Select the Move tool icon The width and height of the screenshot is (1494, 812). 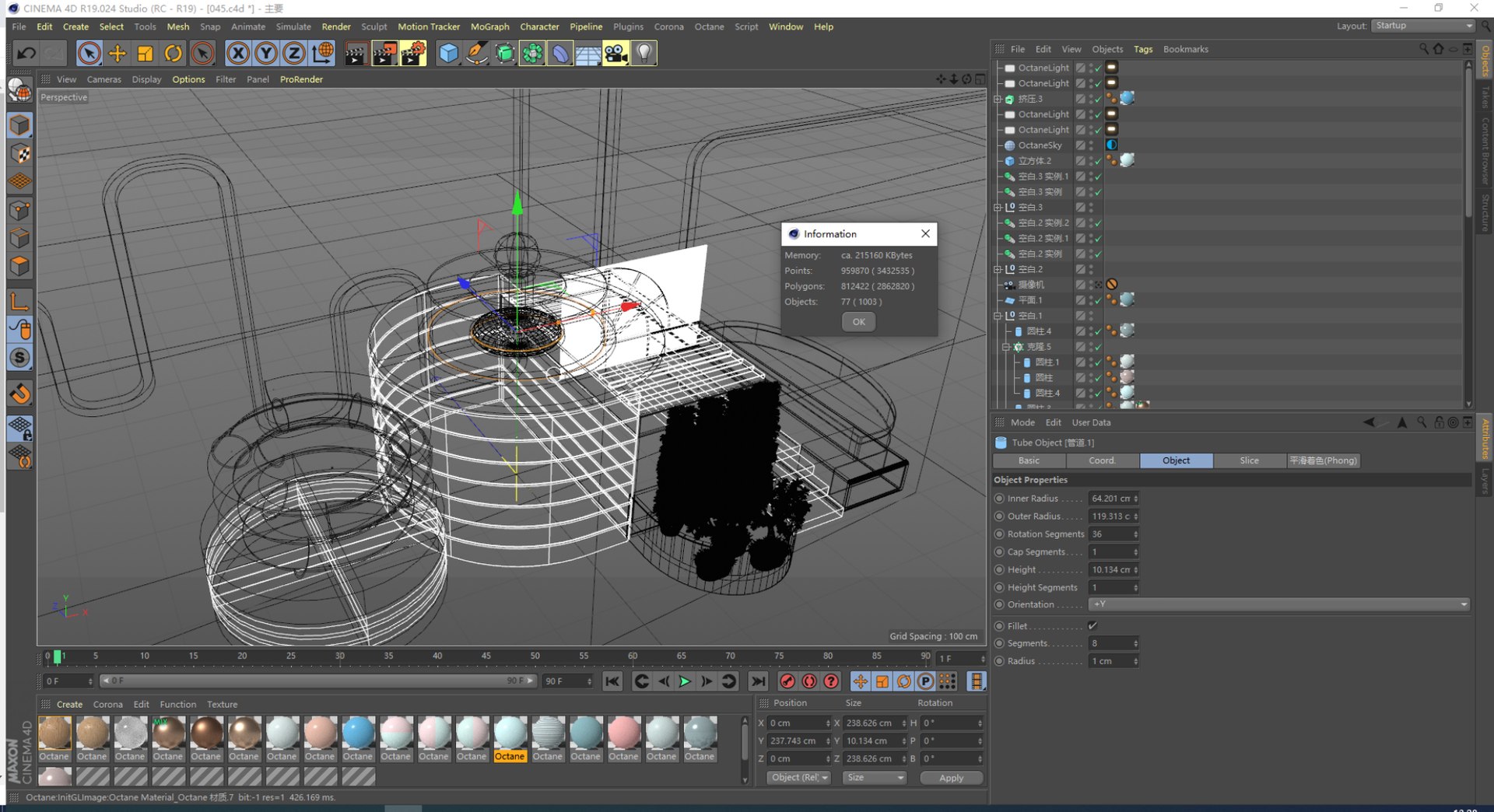(x=117, y=54)
